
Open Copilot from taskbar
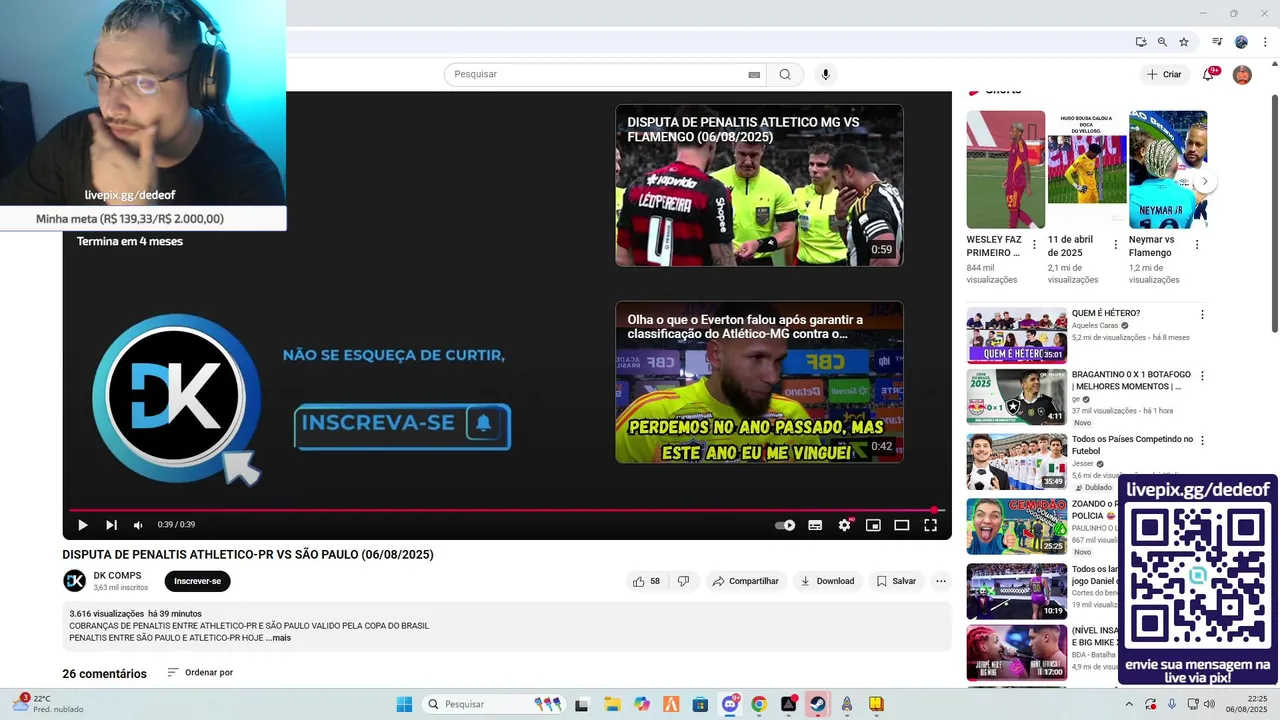point(641,704)
